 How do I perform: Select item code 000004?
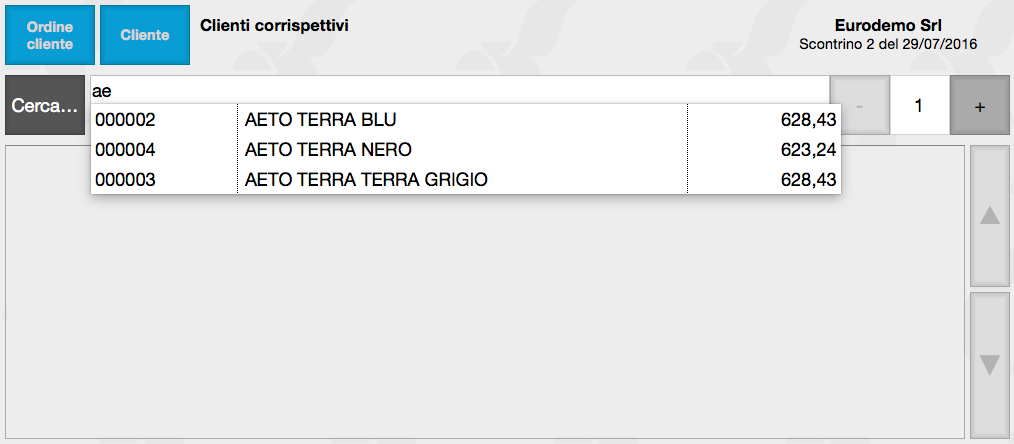click(x=125, y=150)
